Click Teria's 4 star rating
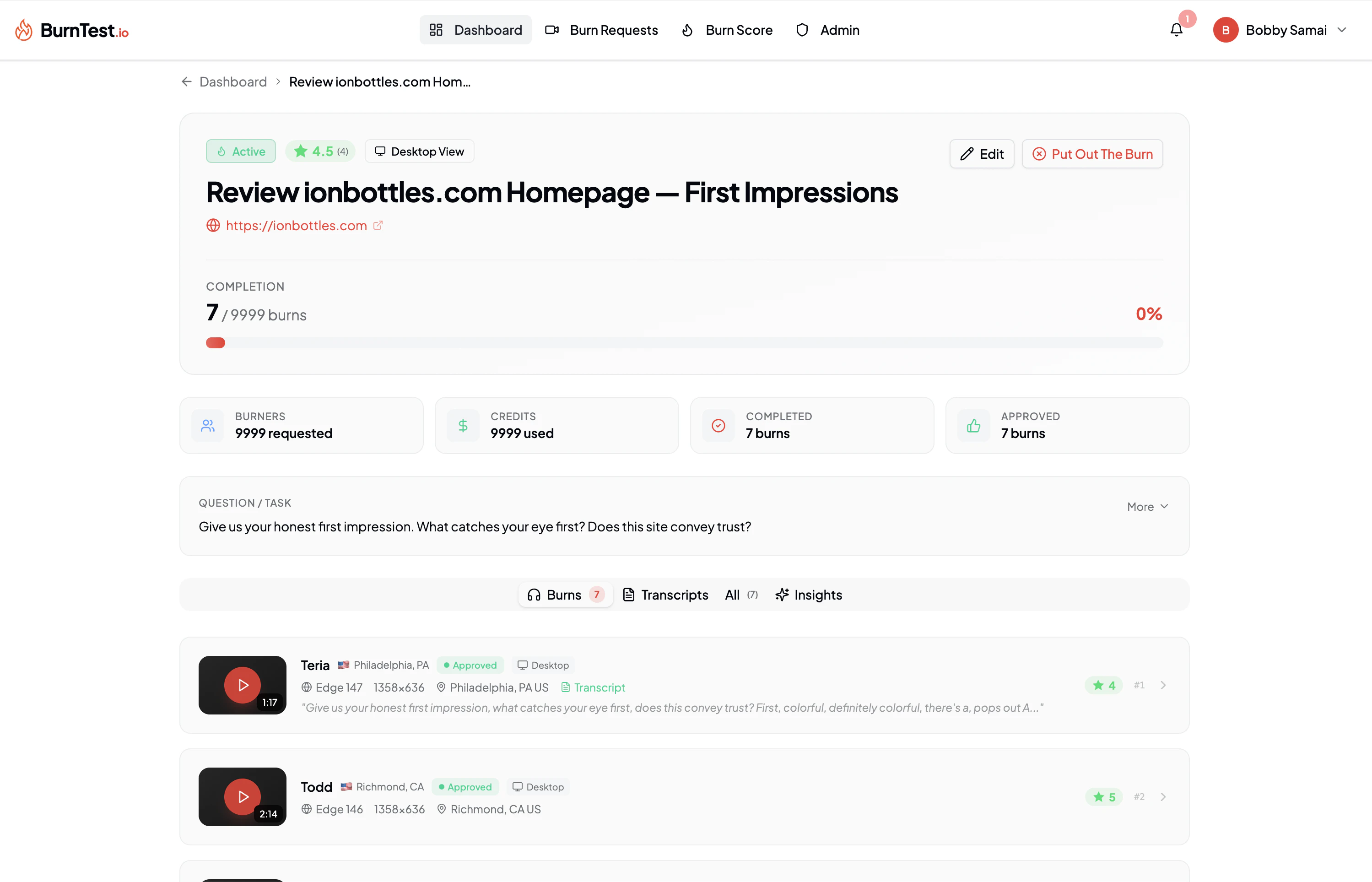The width and height of the screenshot is (1372, 882). pos(1103,685)
